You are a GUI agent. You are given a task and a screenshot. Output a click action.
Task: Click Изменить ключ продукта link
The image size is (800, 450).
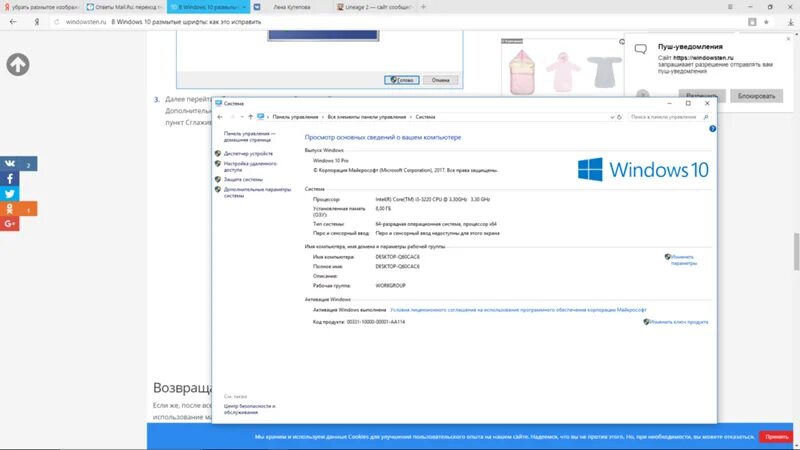tap(679, 322)
